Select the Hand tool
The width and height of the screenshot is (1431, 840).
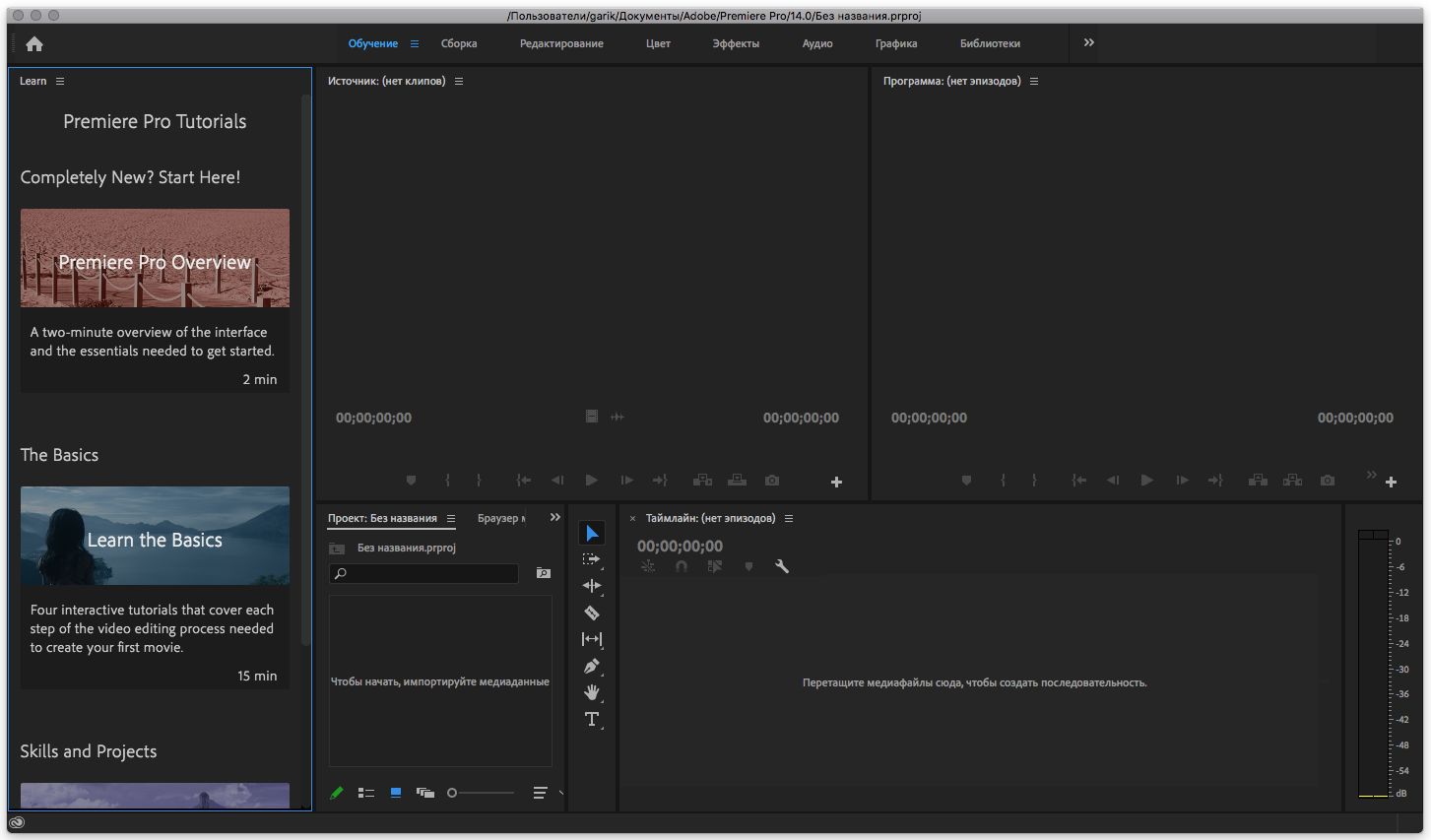tap(592, 692)
